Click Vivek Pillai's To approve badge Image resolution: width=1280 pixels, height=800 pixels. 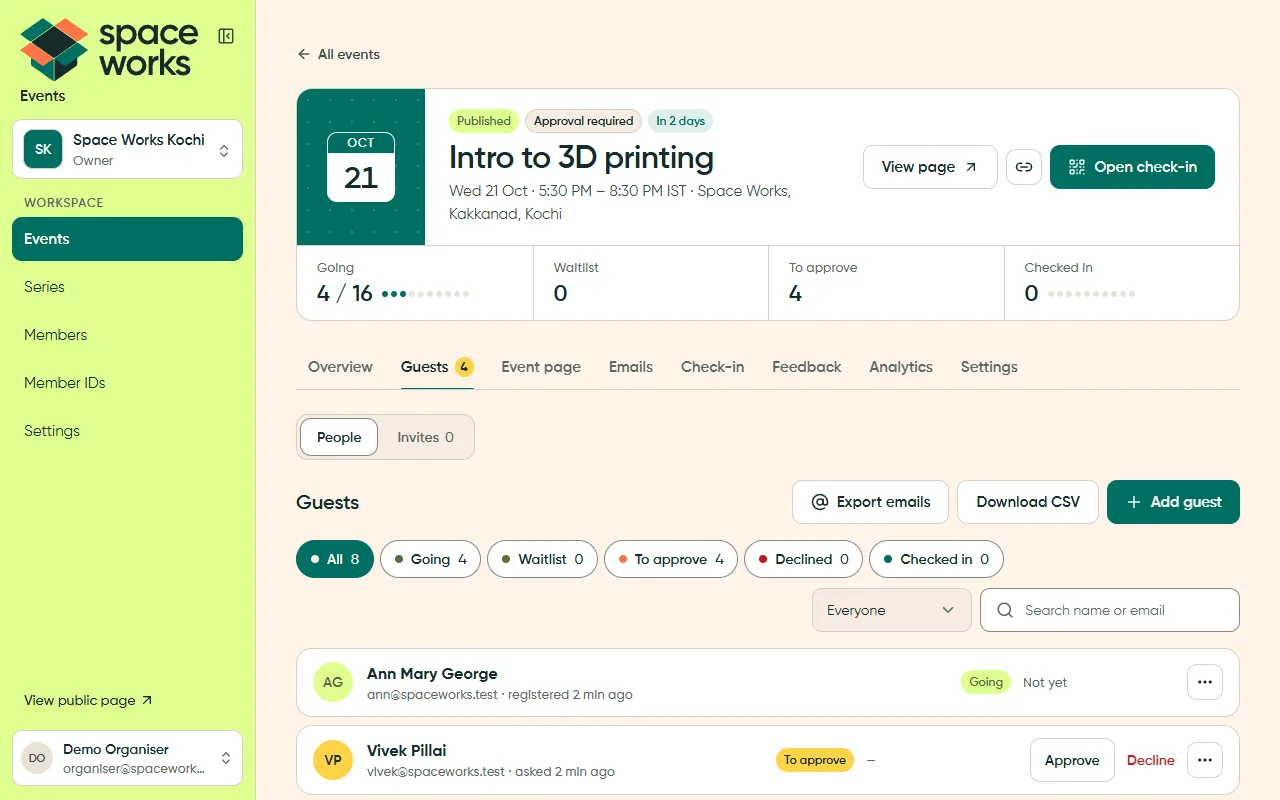pyautogui.click(x=815, y=760)
